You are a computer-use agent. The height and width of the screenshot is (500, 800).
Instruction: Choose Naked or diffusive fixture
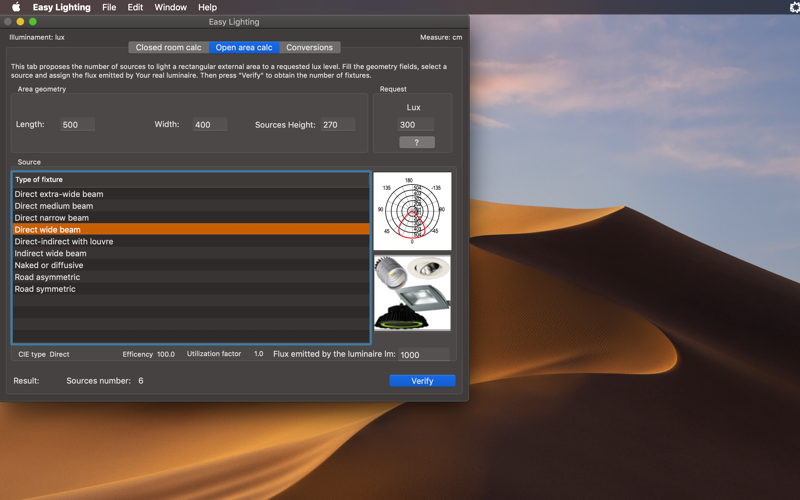191,265
